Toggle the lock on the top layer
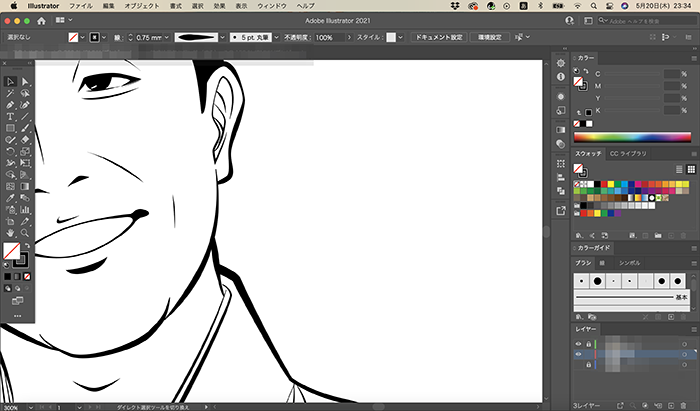Image resolution: width=700 pixels, height=411 pixels. pyautogui.click(x=588, y=344)
